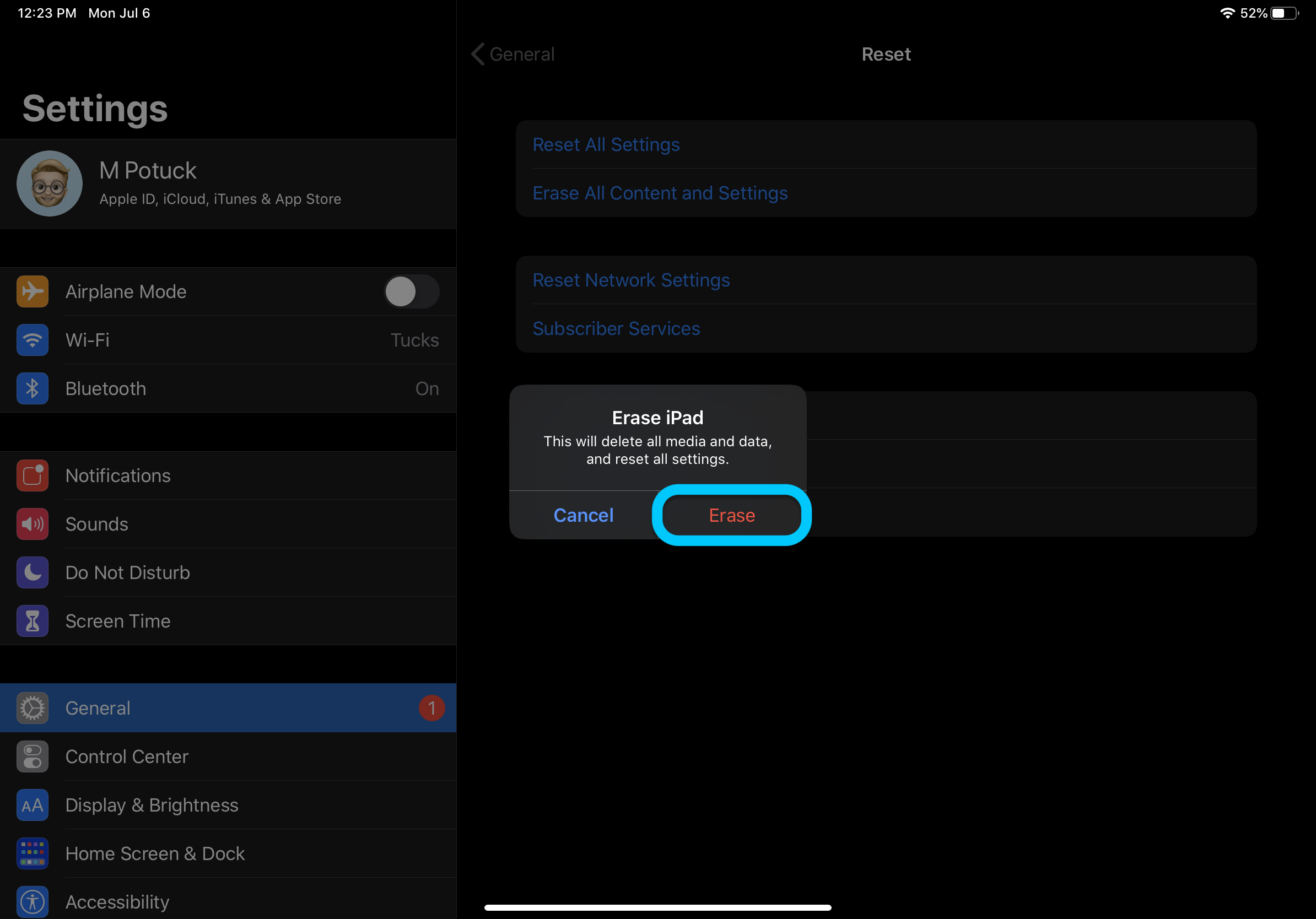The width and height of the screenshot is (1316, 919).
Task: Expand General settings section
Action: click(x=228, y=708)
